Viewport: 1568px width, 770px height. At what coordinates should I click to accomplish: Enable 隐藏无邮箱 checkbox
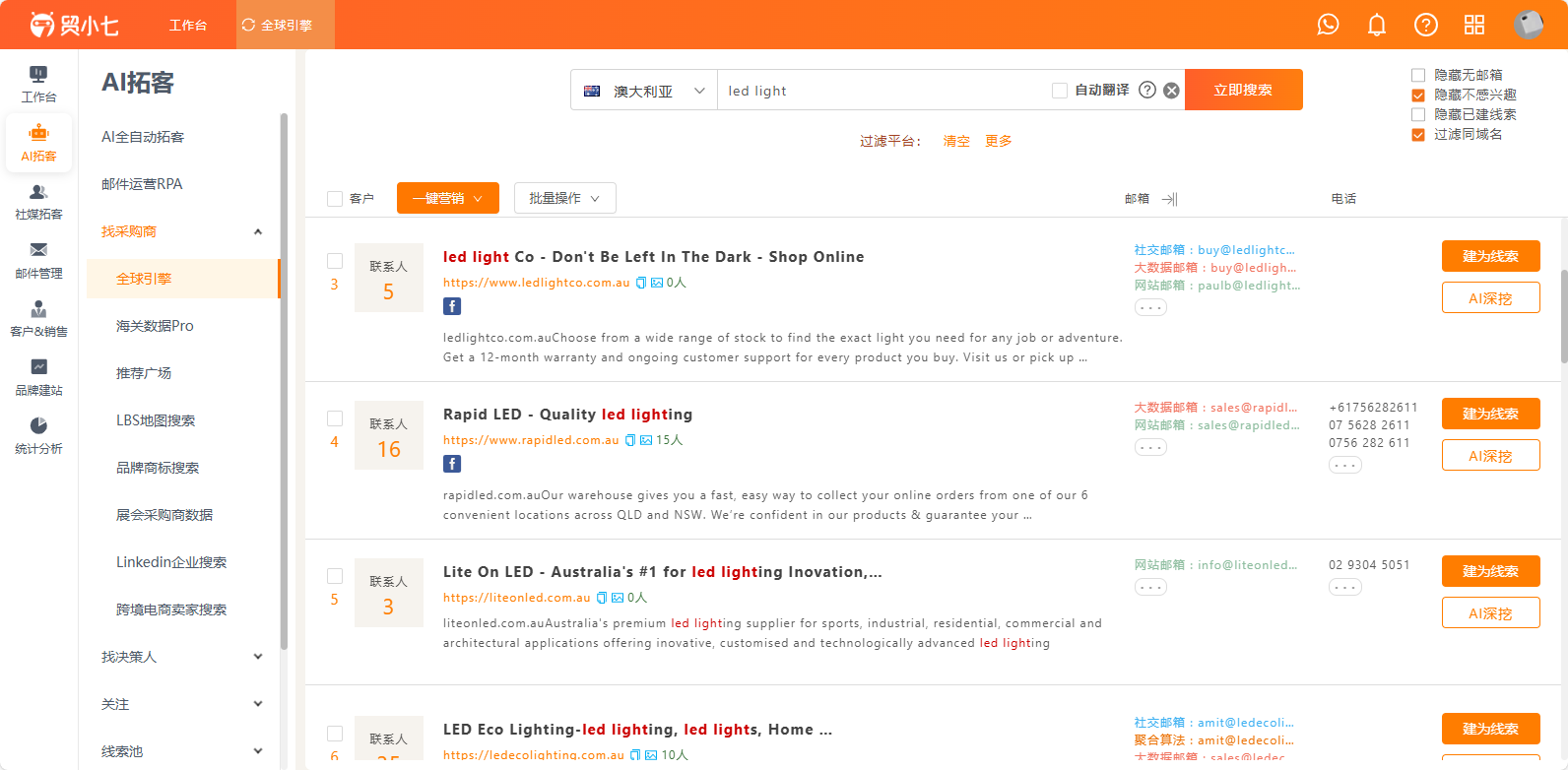(x=1418, y=75)
